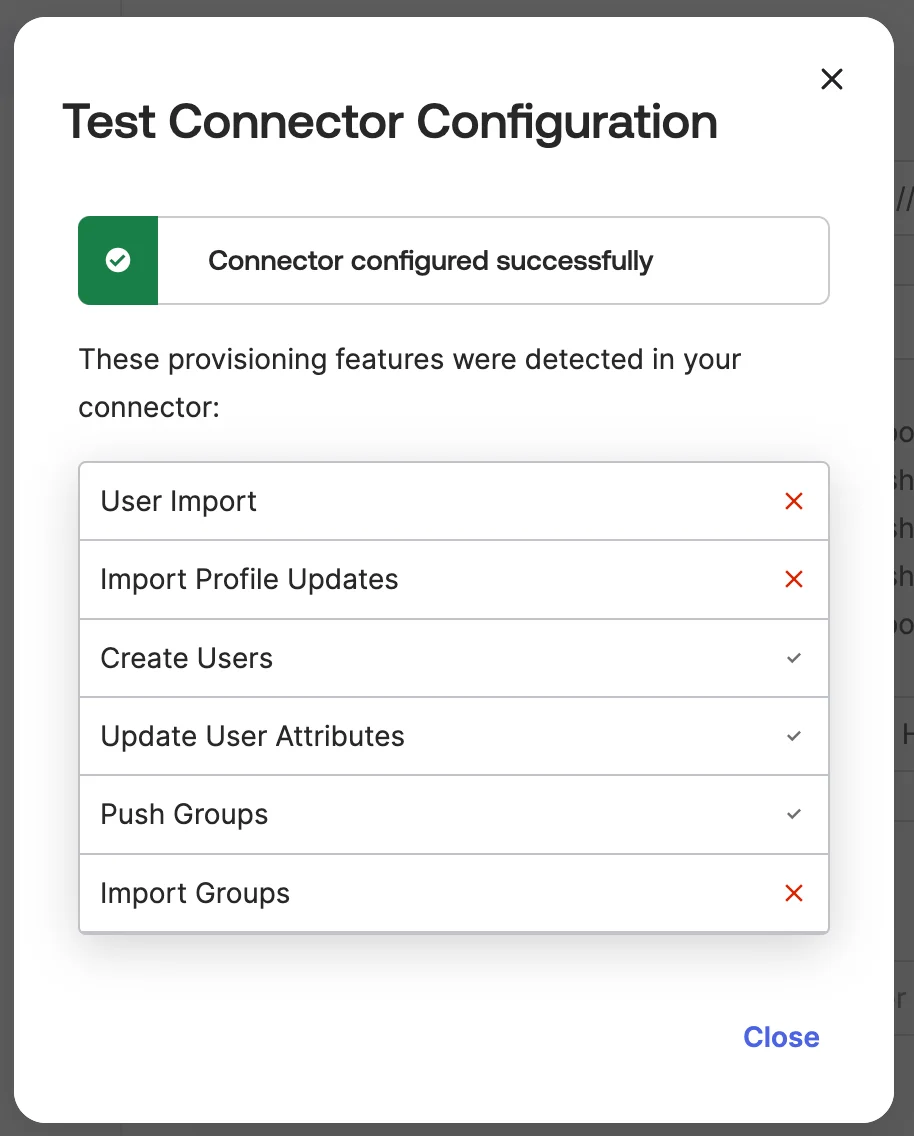Screen dimensions: 914x1136
Task: Click the Test Connector Configuration title
Action: pyautogui.click(x=390, y=121)
